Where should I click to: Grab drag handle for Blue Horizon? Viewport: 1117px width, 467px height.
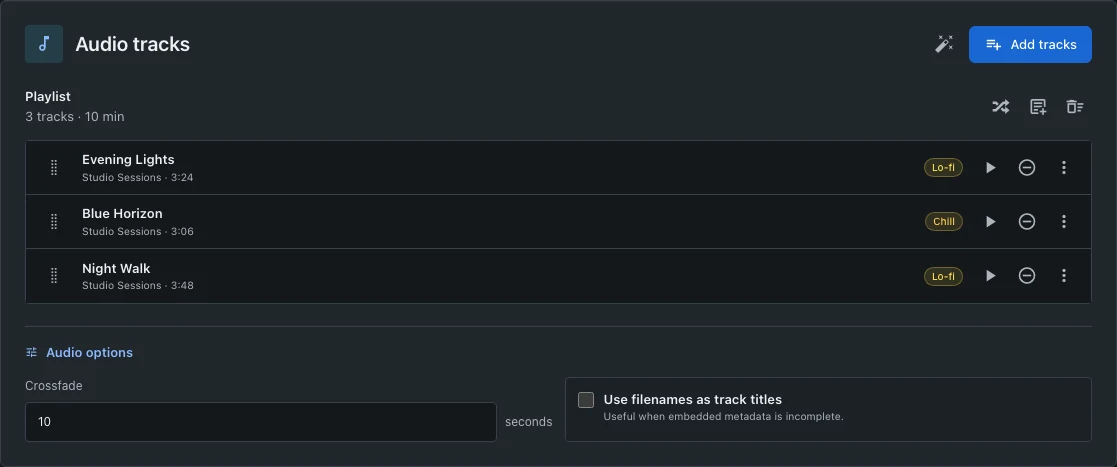(53, 222)
